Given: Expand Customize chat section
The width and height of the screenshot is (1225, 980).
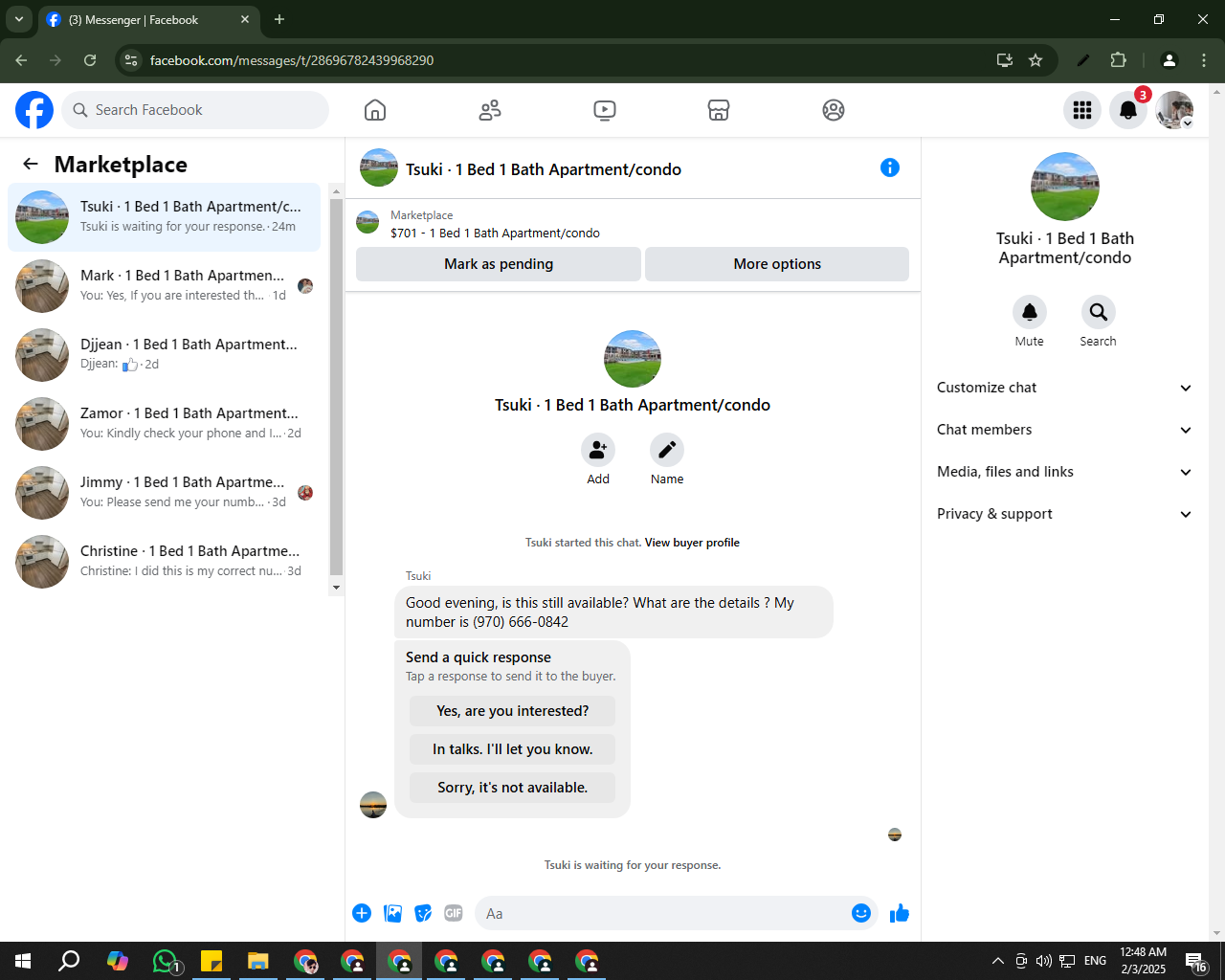Looking at the screenshot, I should coord(1064,388).
